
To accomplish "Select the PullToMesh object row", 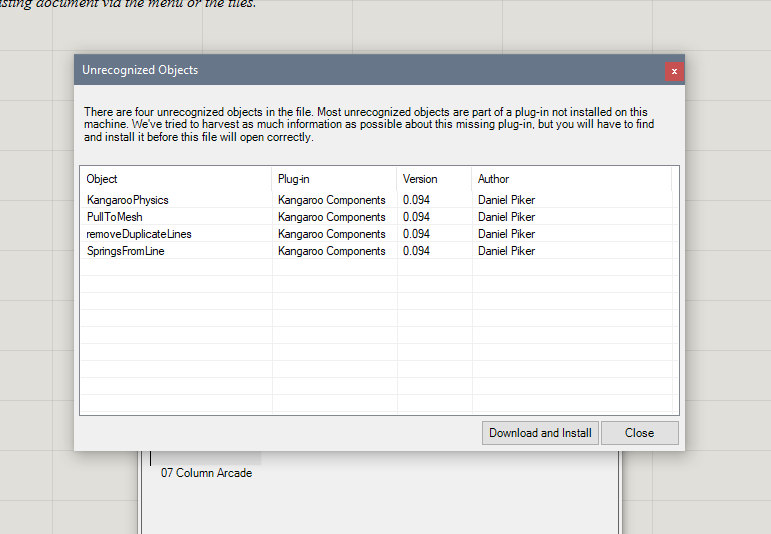I will coord(379,217).
